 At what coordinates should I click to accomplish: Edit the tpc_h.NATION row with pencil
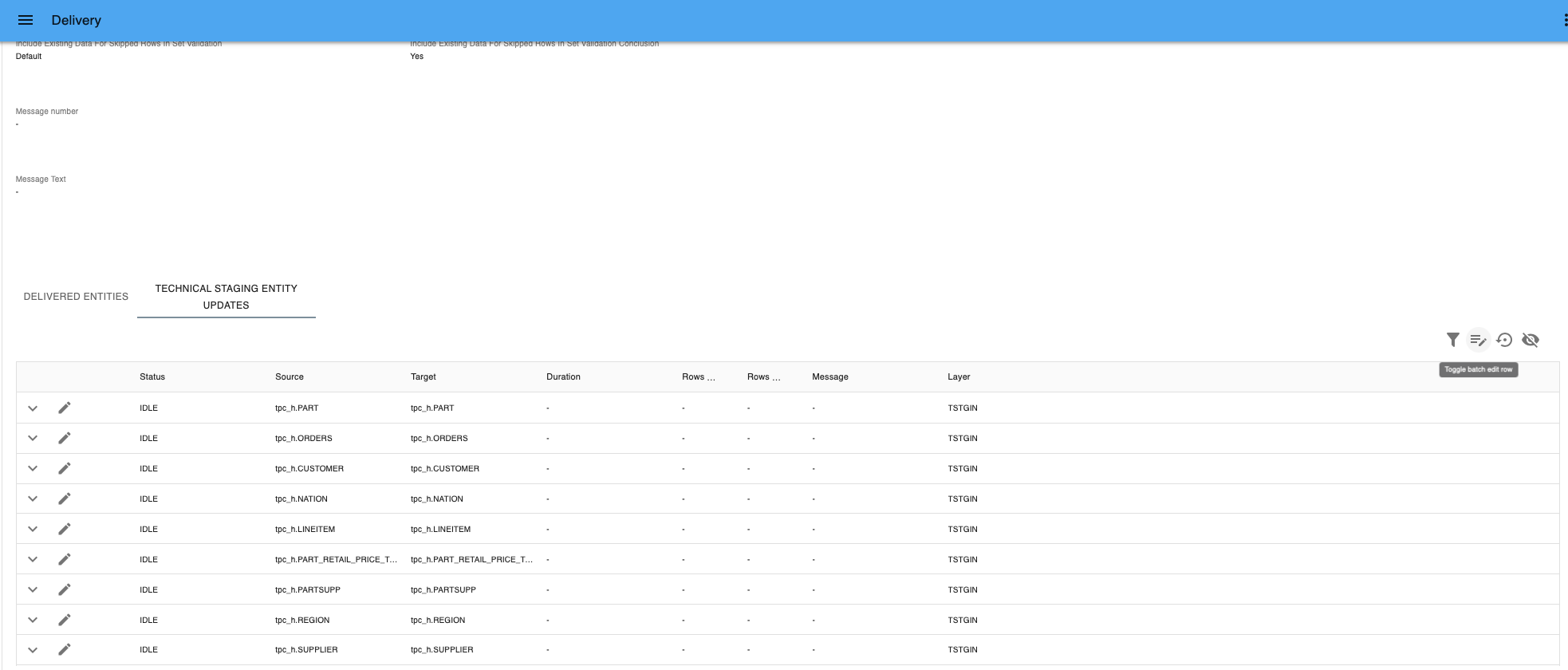coord(65,499)
